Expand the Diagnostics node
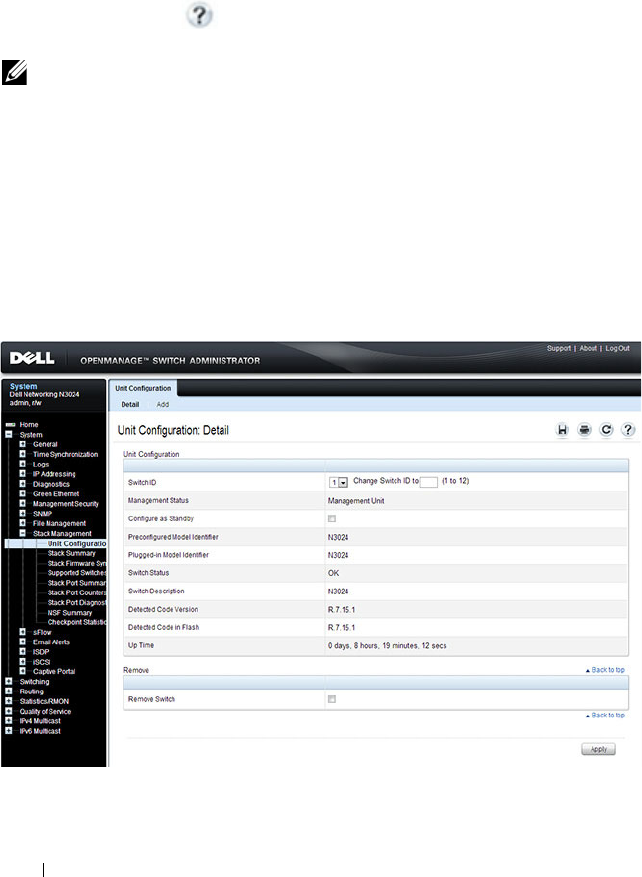Screen dimensions: 642x877 coord(22,484)
